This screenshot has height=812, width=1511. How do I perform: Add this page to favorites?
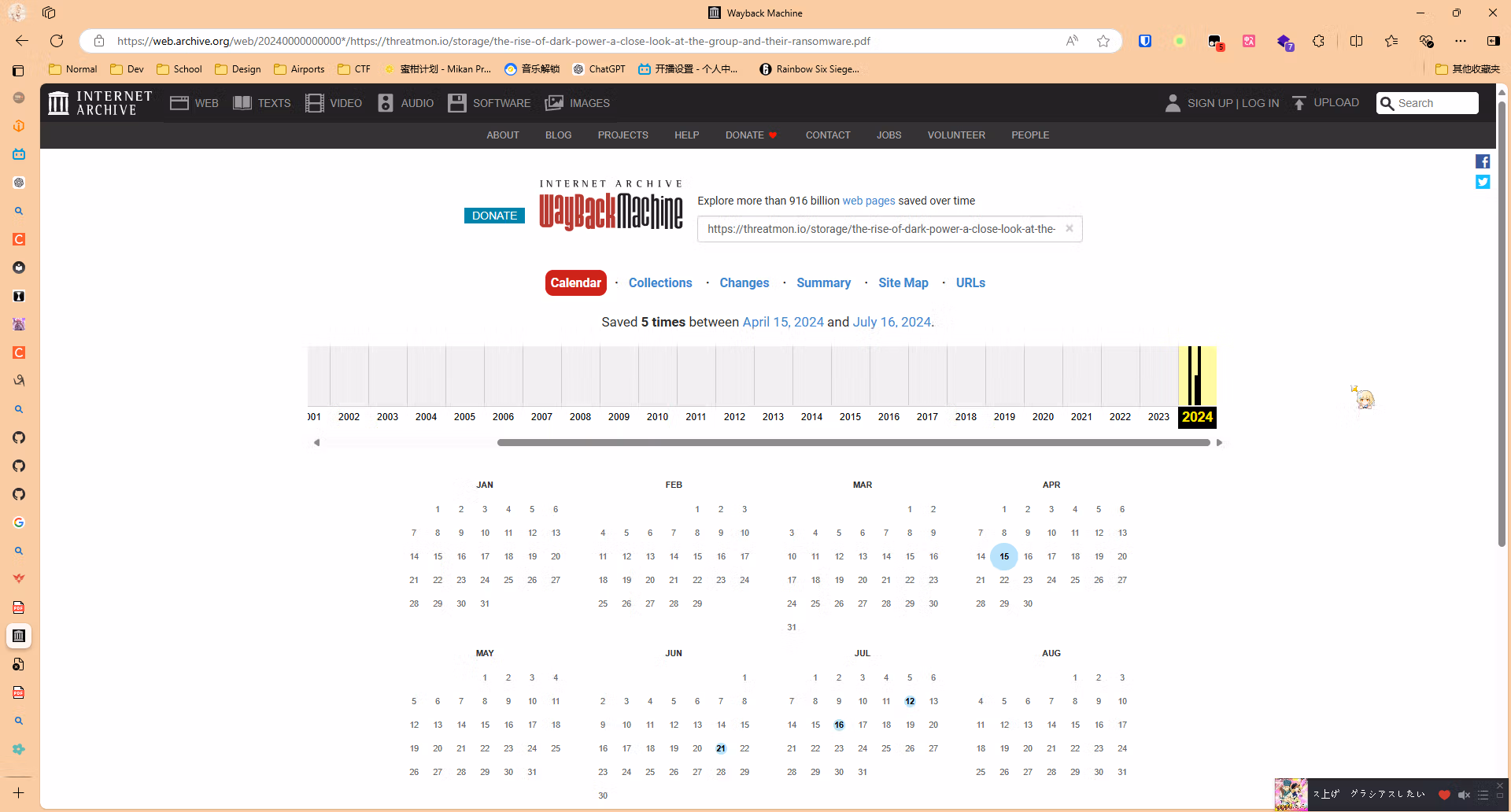point(1103,41)
